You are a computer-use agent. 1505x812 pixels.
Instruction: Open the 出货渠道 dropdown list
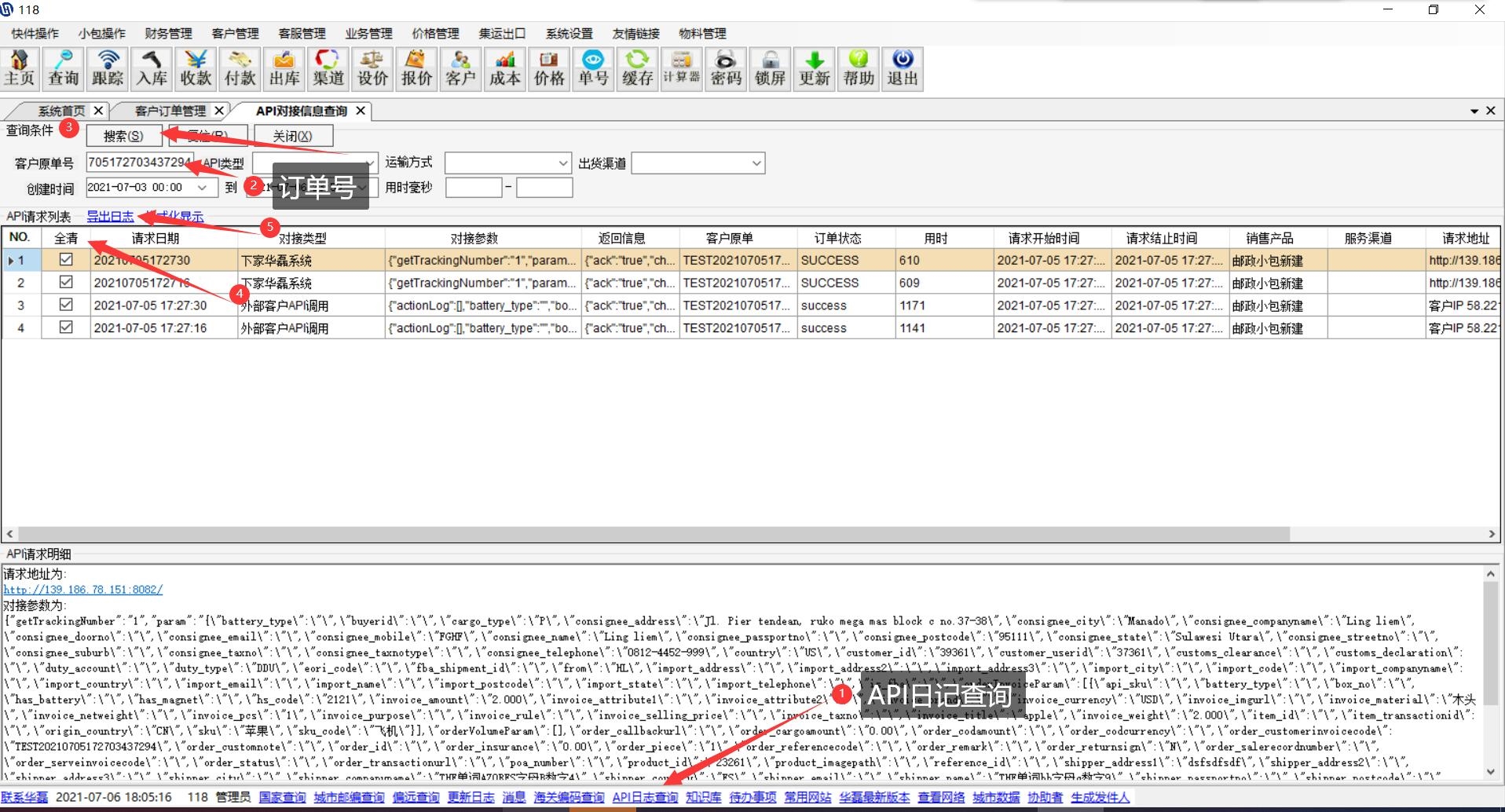756,163
